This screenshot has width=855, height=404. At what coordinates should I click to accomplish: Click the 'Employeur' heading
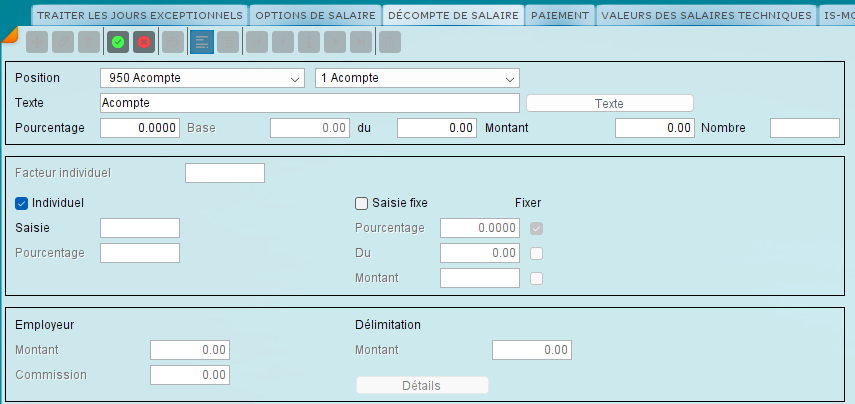coord(45,325)
